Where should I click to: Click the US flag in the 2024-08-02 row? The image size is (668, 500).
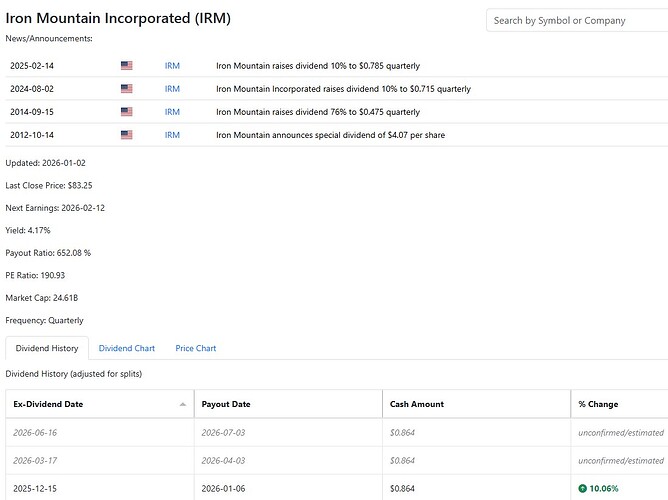pos(127,88)
